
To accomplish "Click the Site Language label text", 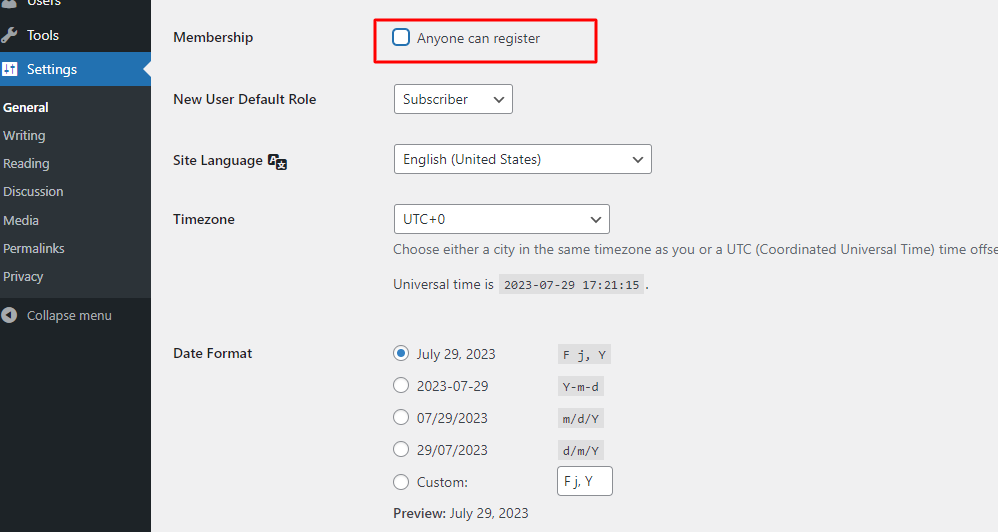I will pos(218,160).
